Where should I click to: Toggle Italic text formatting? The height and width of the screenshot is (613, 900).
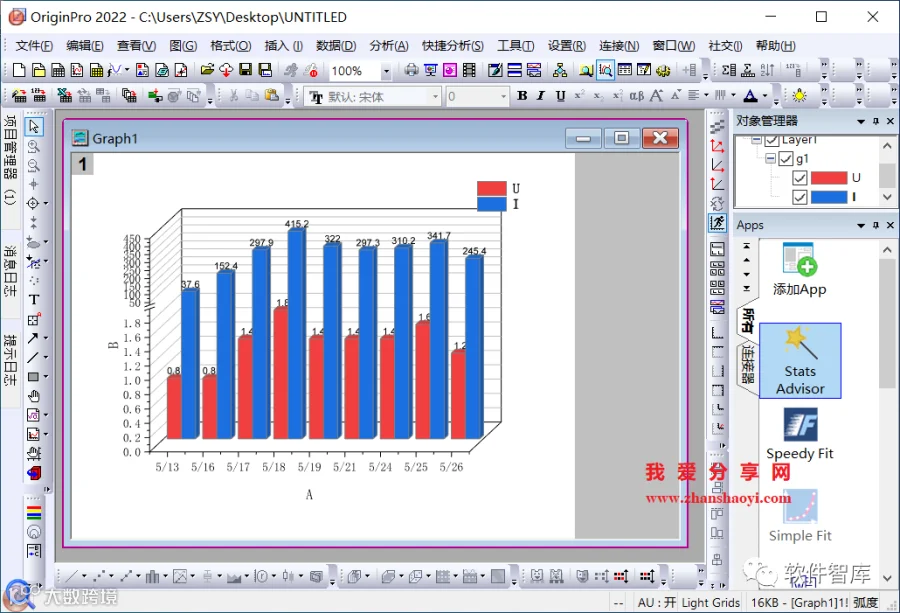[541, 96]
